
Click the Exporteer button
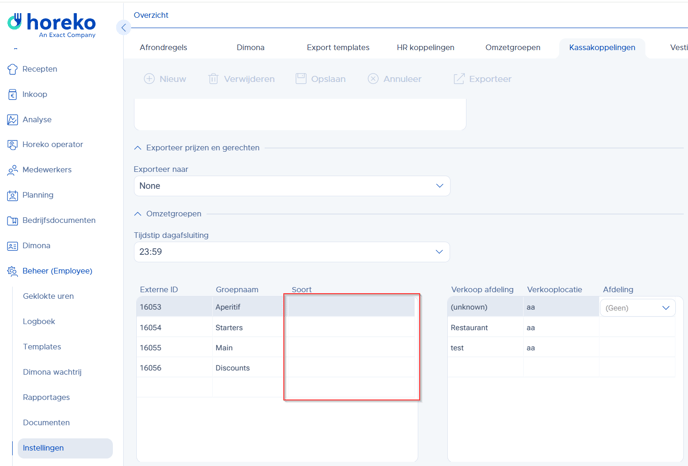(x=482, y=79)
